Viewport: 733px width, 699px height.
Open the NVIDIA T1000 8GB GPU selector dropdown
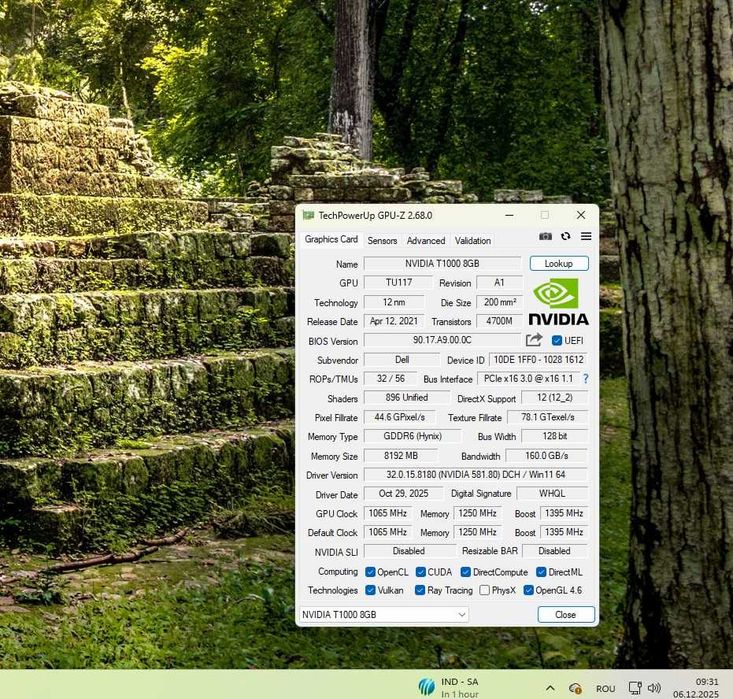coord(383,614)
